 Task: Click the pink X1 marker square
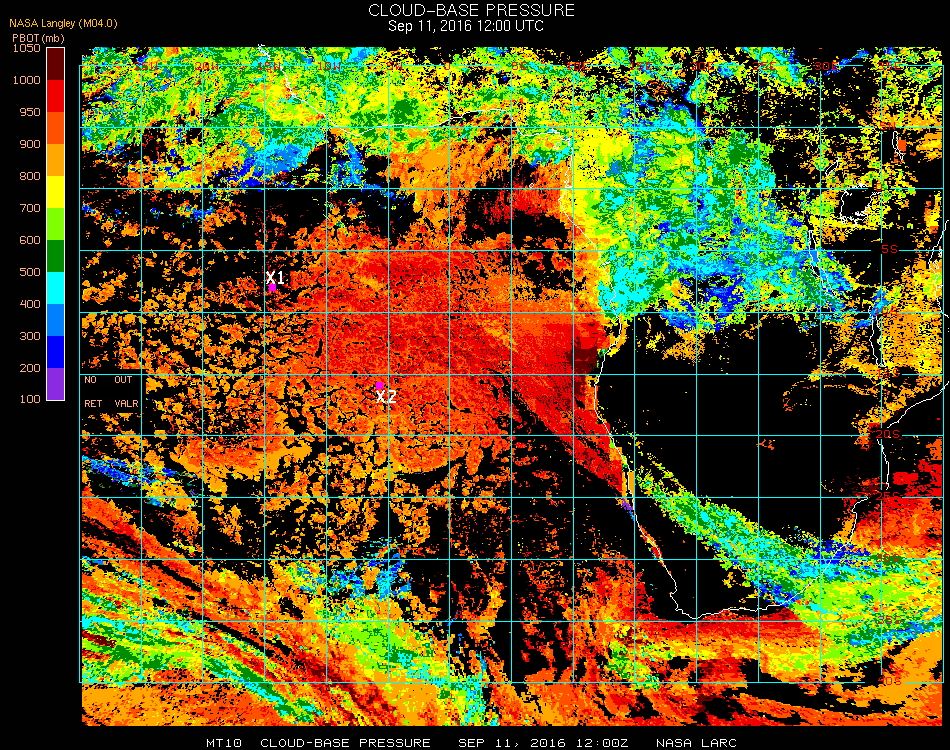273,288
